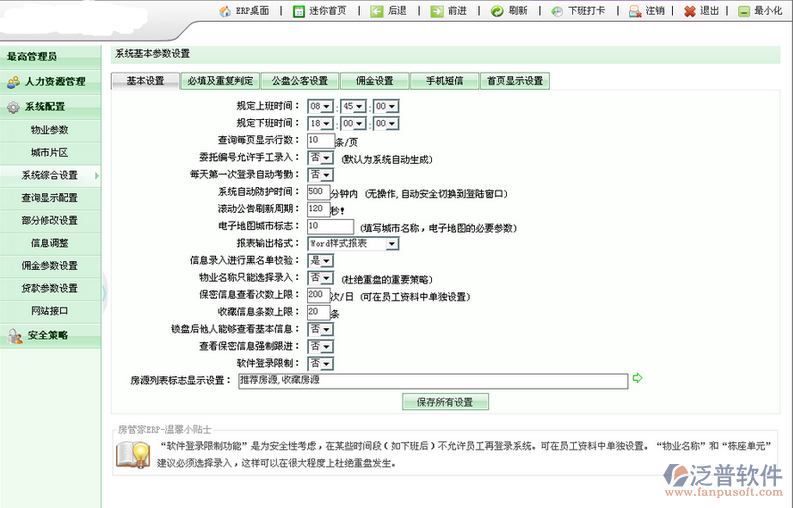The image size is (793, 508).
Task: Open 佣金参数设置 in sidebar
Action: (50, 266)
